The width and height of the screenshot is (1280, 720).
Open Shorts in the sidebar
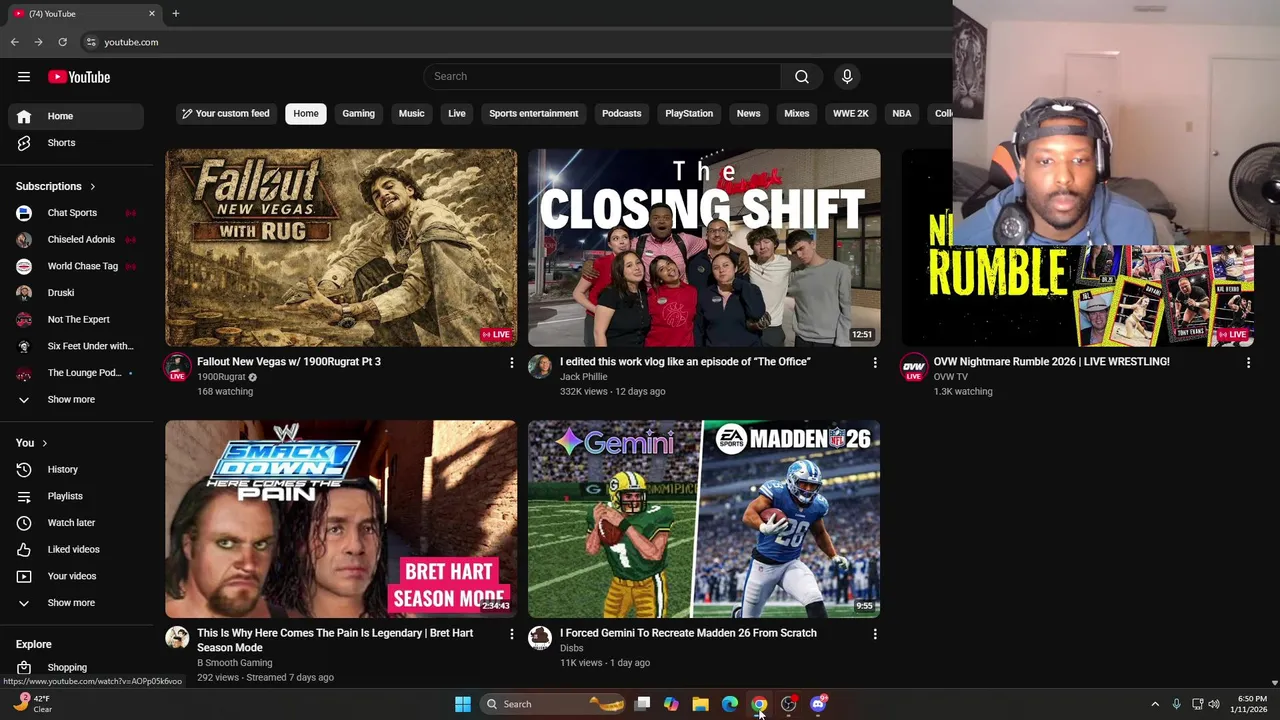(76, 143)
